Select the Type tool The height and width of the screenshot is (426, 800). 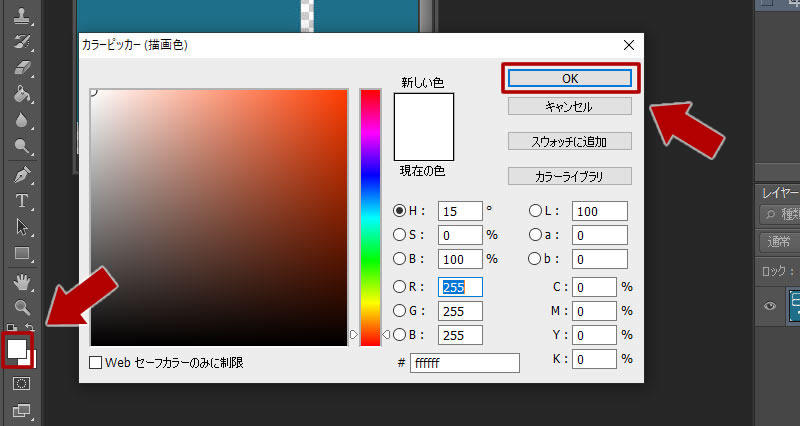[21, 201]
